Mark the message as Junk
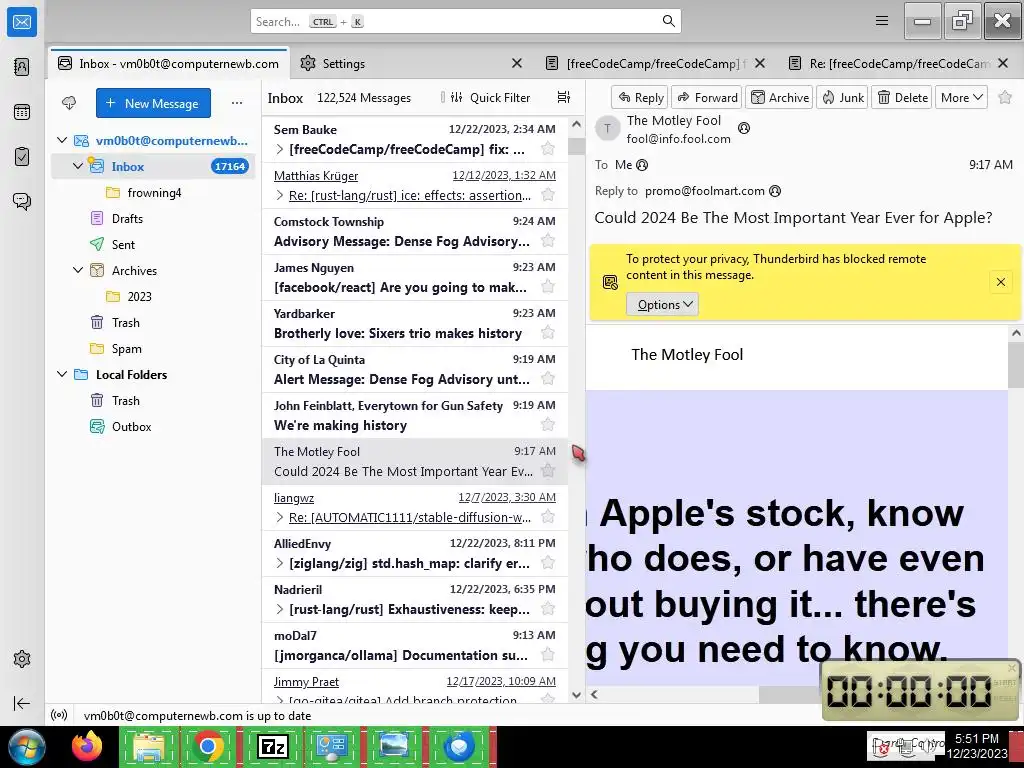The image size is (1024, 768). [x=842, y=97]
